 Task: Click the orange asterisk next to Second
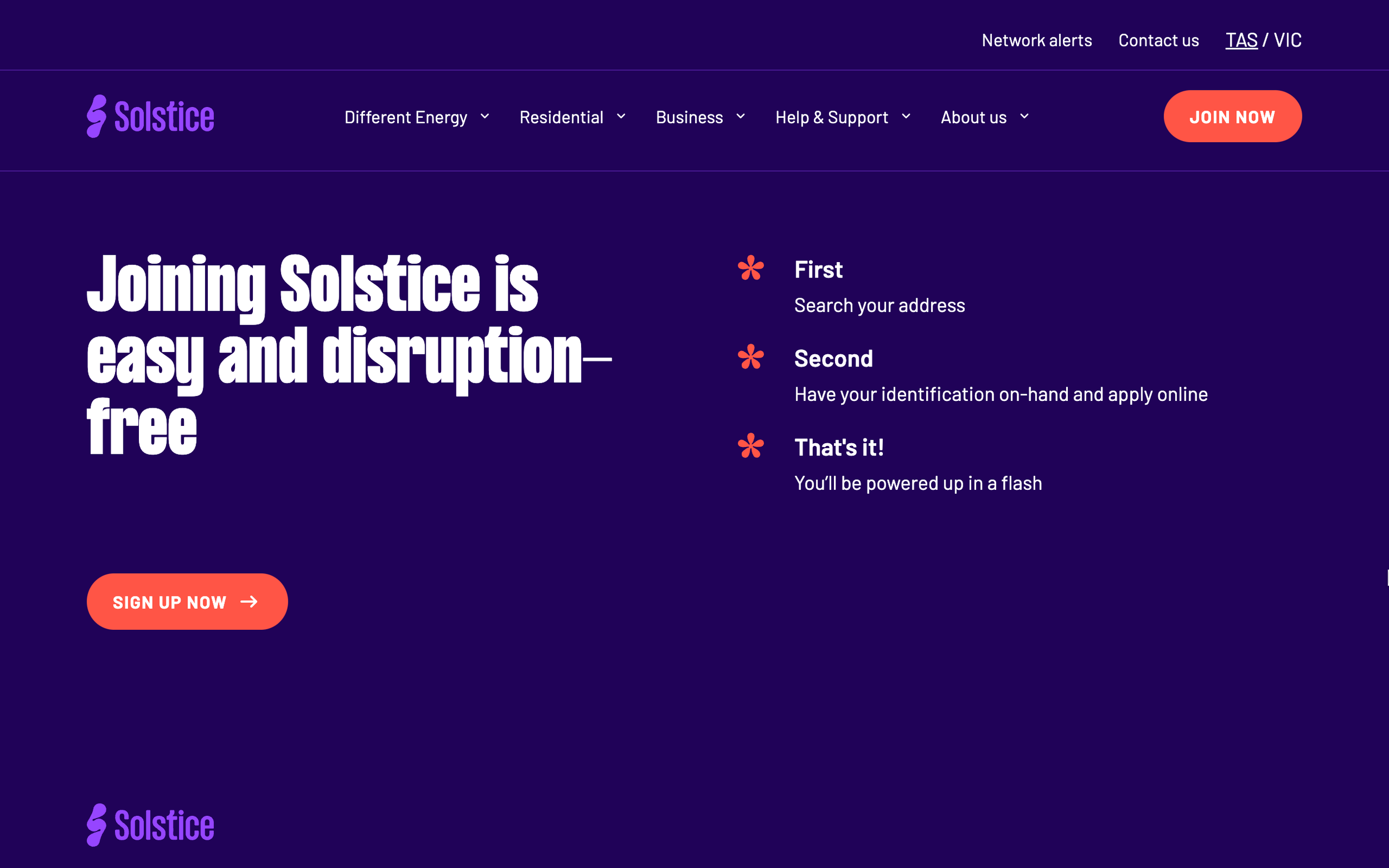[751, 358]
